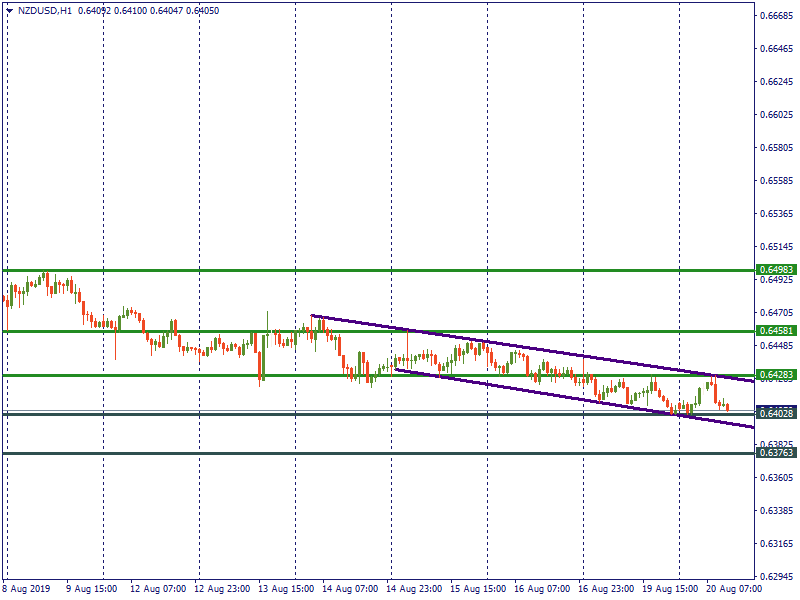Click the 0.63763 dark price label
Screen dimensions: 800x600
coord(776,454)
